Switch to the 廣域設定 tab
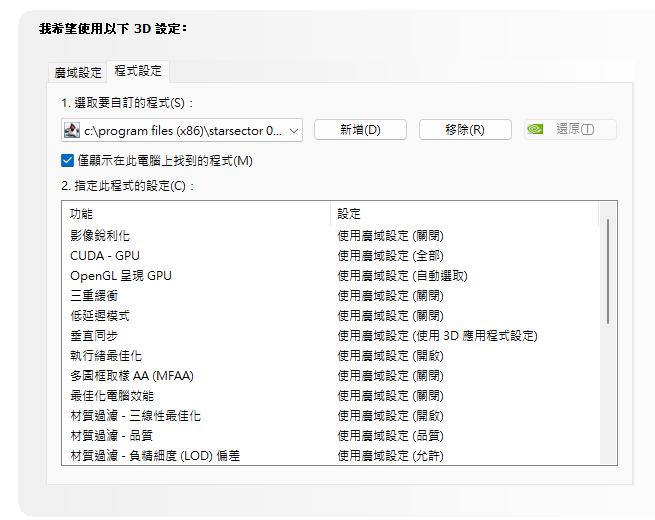Screen dimensions: 655x520 pos(78,72)
